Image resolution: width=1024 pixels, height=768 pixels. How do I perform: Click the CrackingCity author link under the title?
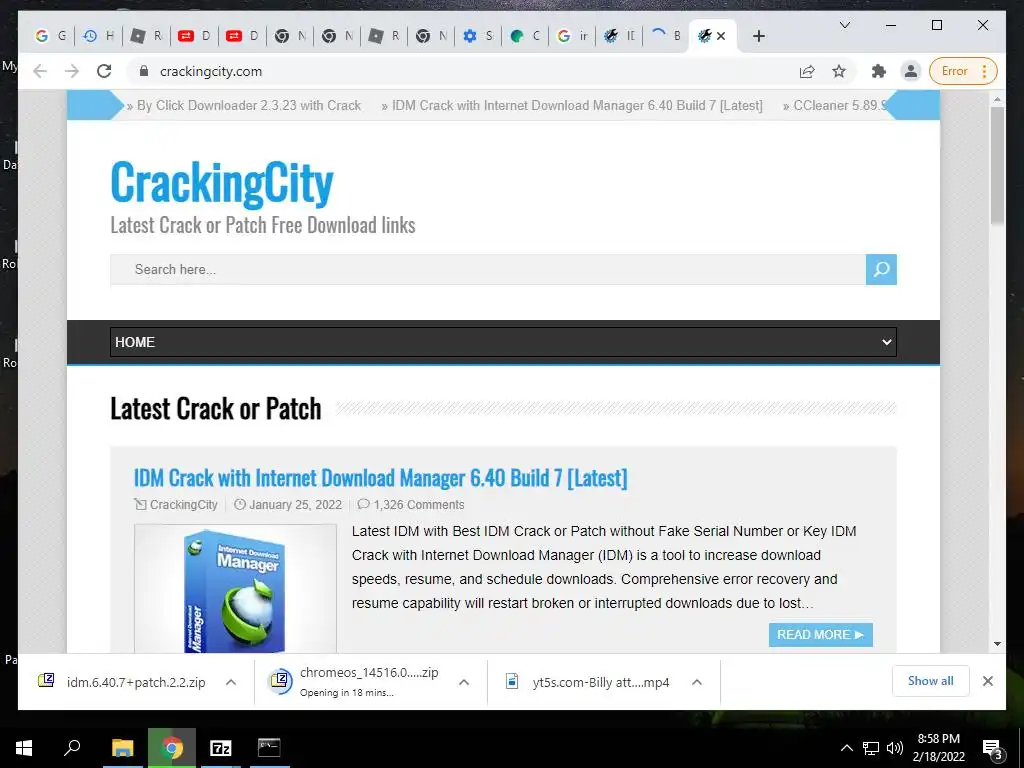(x=184, y=505)
